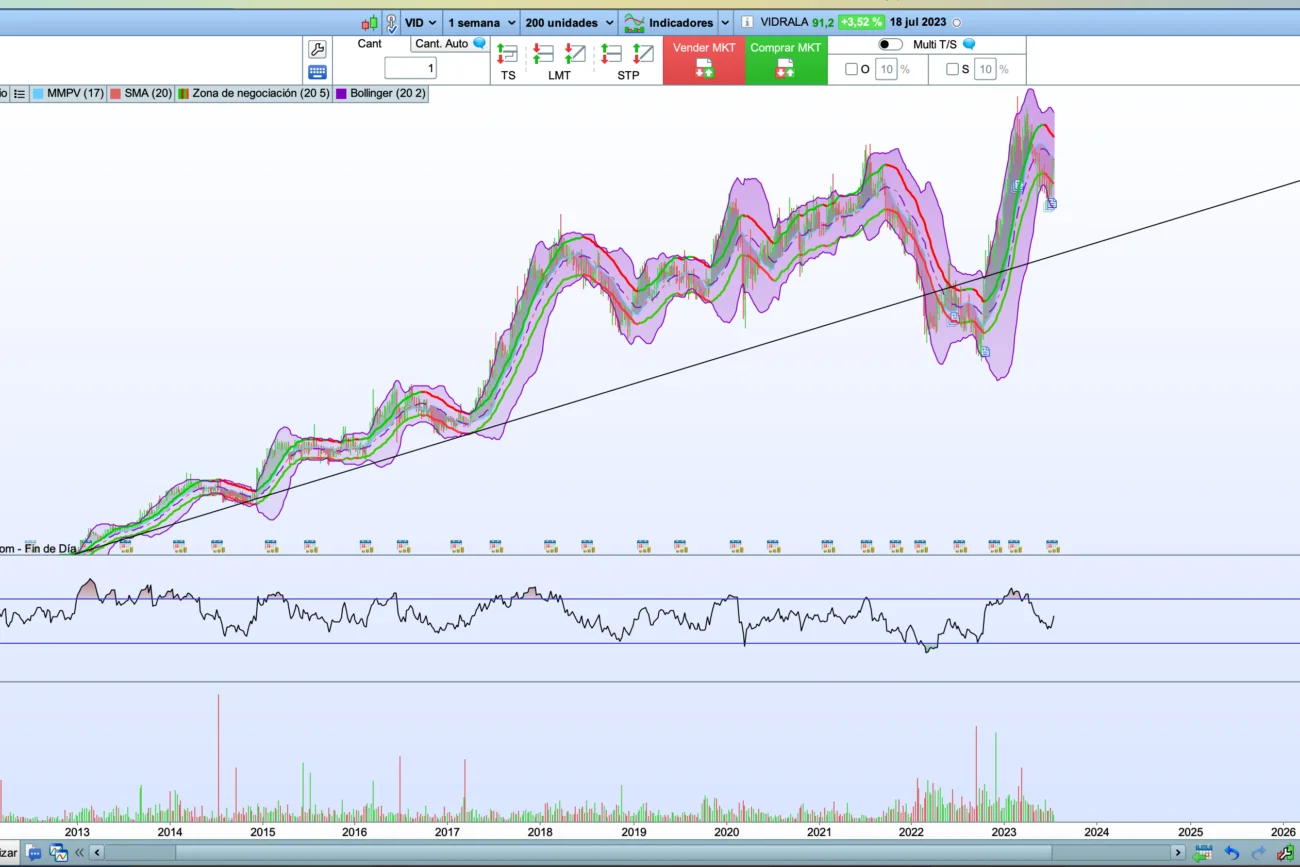Click the chat bubble icon at bottom left
Viewport: 1300px width, 867px height.
34,853
